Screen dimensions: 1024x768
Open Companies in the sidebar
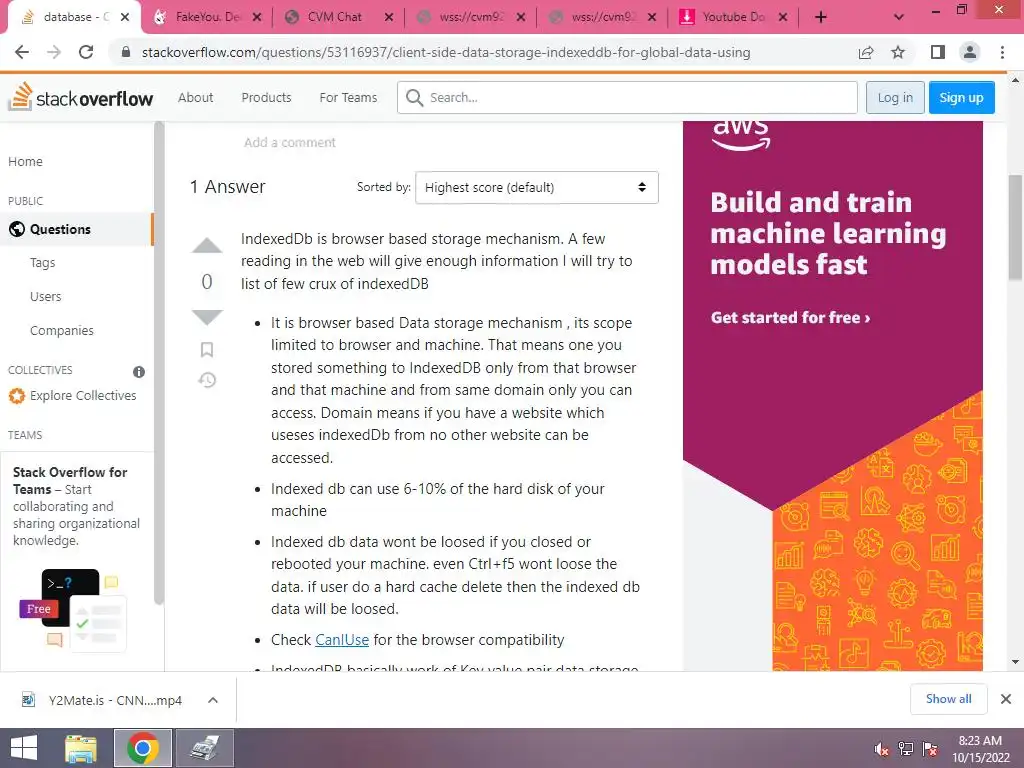[61, 330]
